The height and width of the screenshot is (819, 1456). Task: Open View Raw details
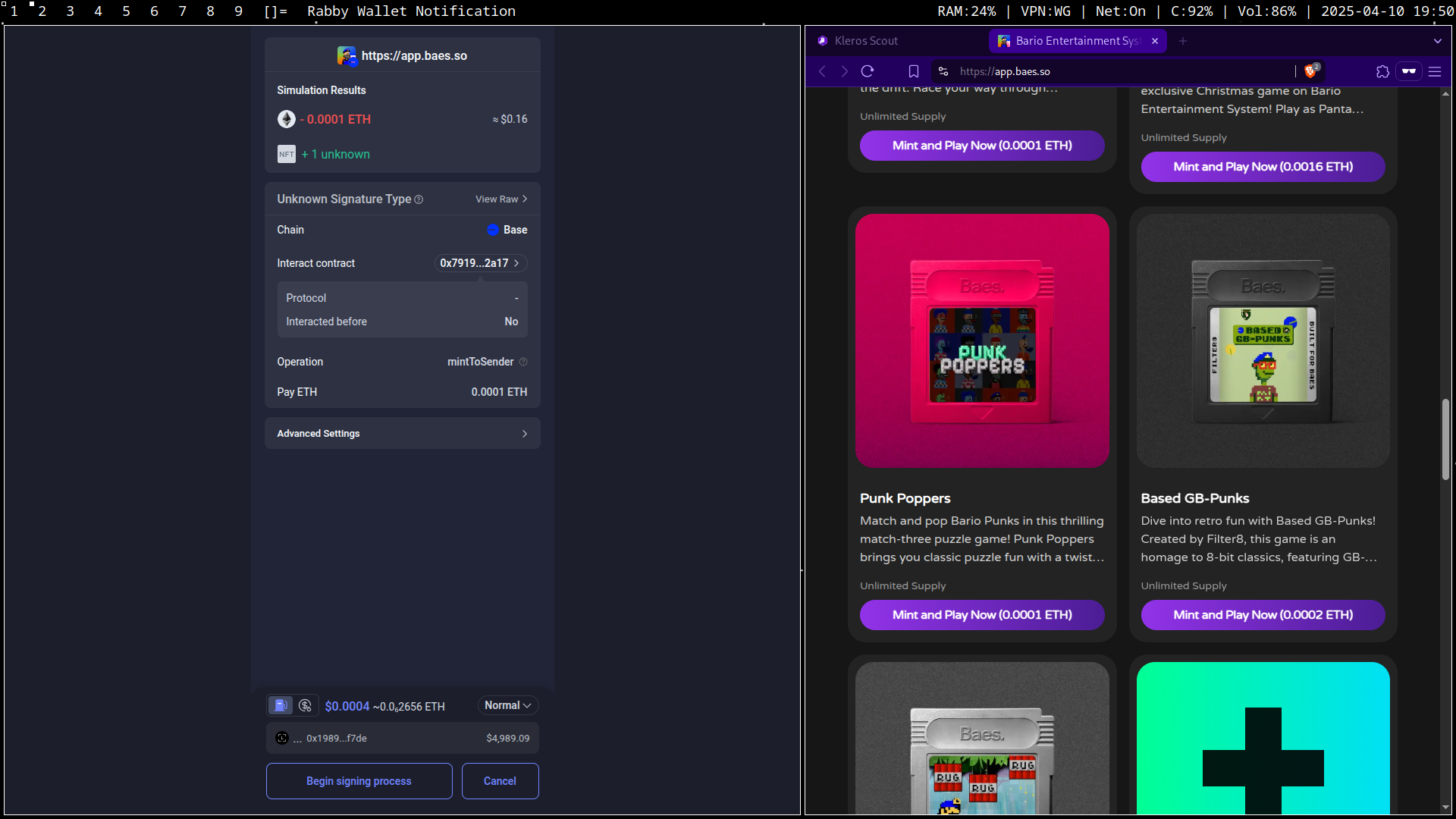pos(501,199)
